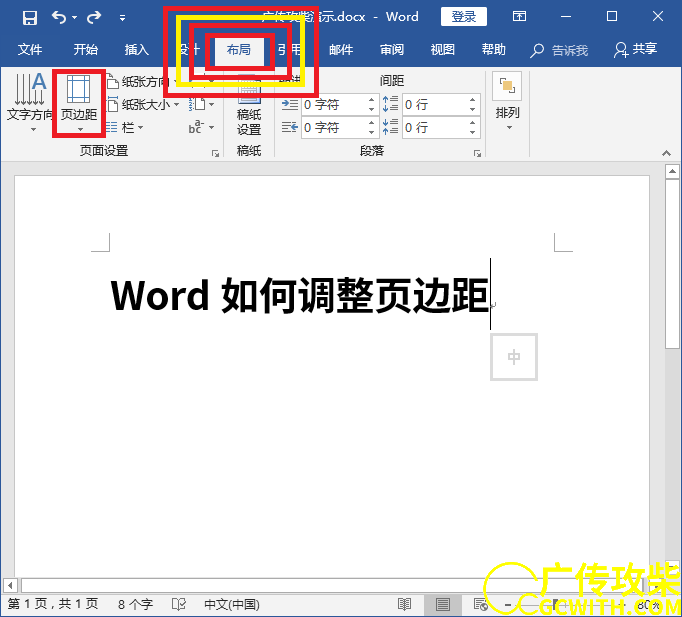Increase spacing before with up arrow

click(x=473, y=100)
